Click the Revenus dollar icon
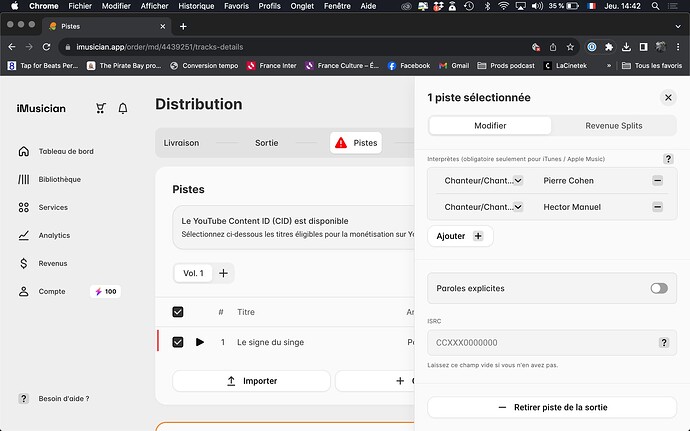Image resolution: width=690 pixels, height=431 pixels. [x=24, y=263]
